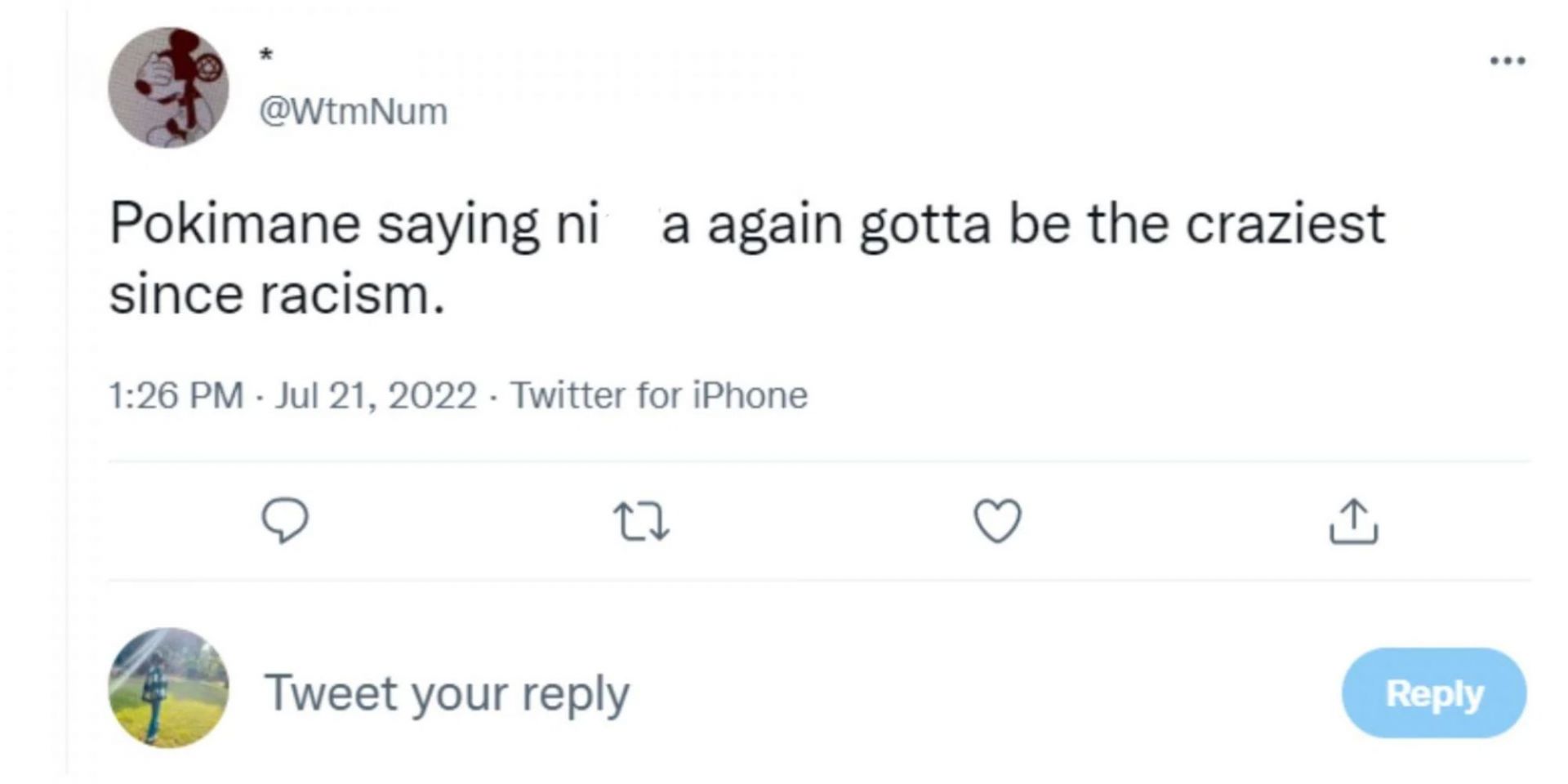The width and height of the screenshot is (1568, 784).
Task: Click the Jul 21, 2022 date
Action: click(x=376, y=396)
